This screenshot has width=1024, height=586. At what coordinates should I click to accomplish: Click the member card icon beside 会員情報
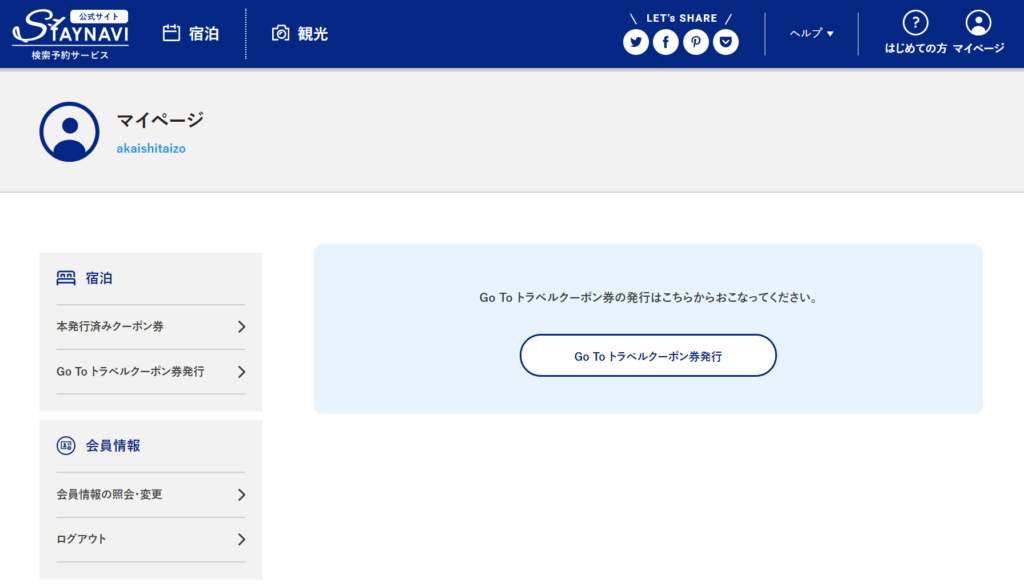pos(66,445)
